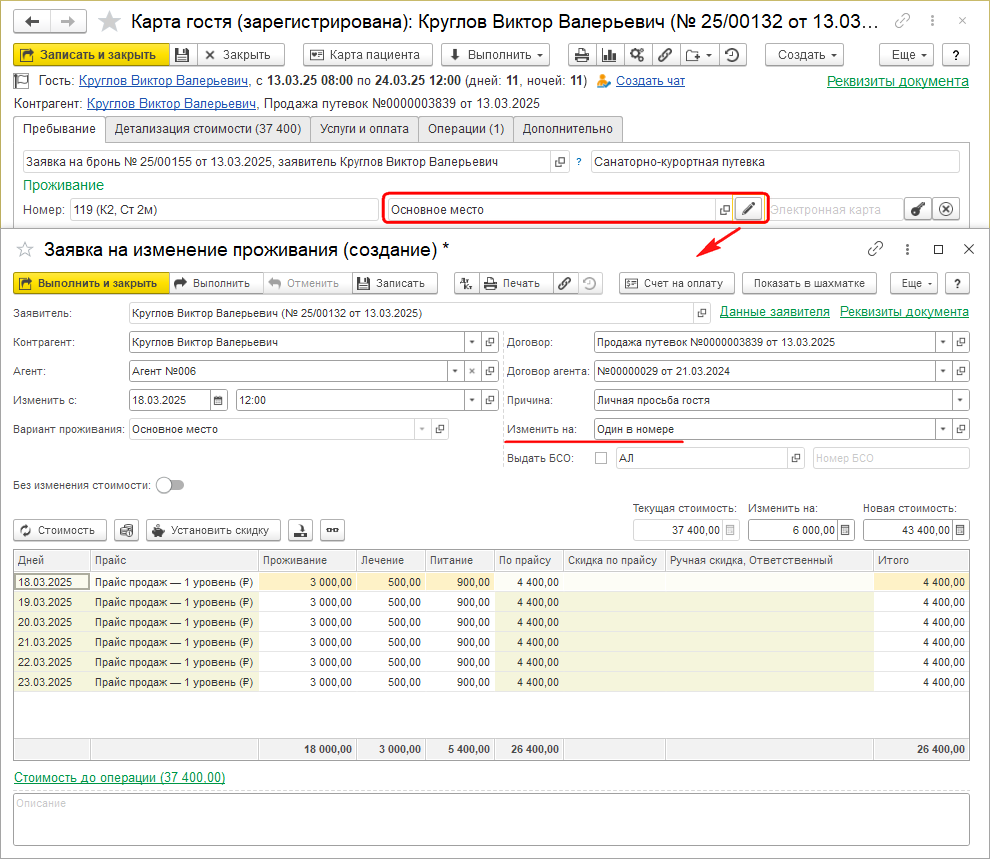Click the printer icon in guest card toolbar
Screen dimensions: 990x859
coord(582,55)
